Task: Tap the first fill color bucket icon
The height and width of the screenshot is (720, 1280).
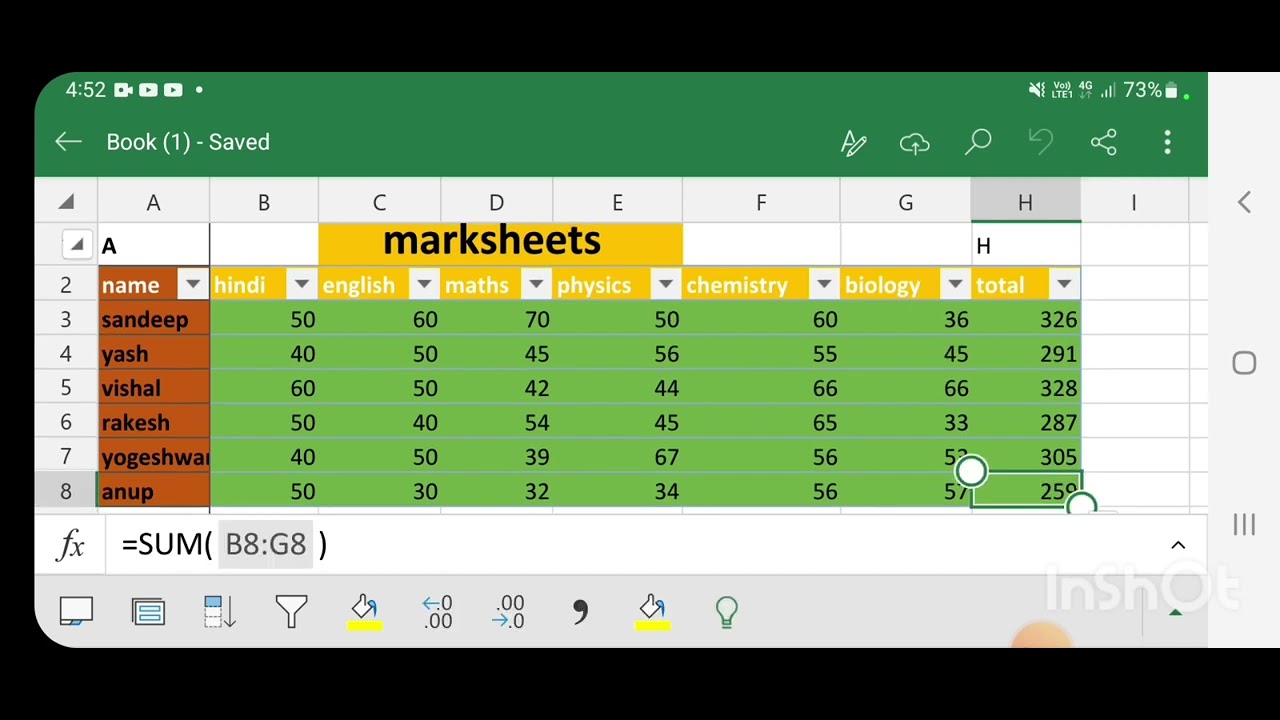Action: tap(364, 612)
